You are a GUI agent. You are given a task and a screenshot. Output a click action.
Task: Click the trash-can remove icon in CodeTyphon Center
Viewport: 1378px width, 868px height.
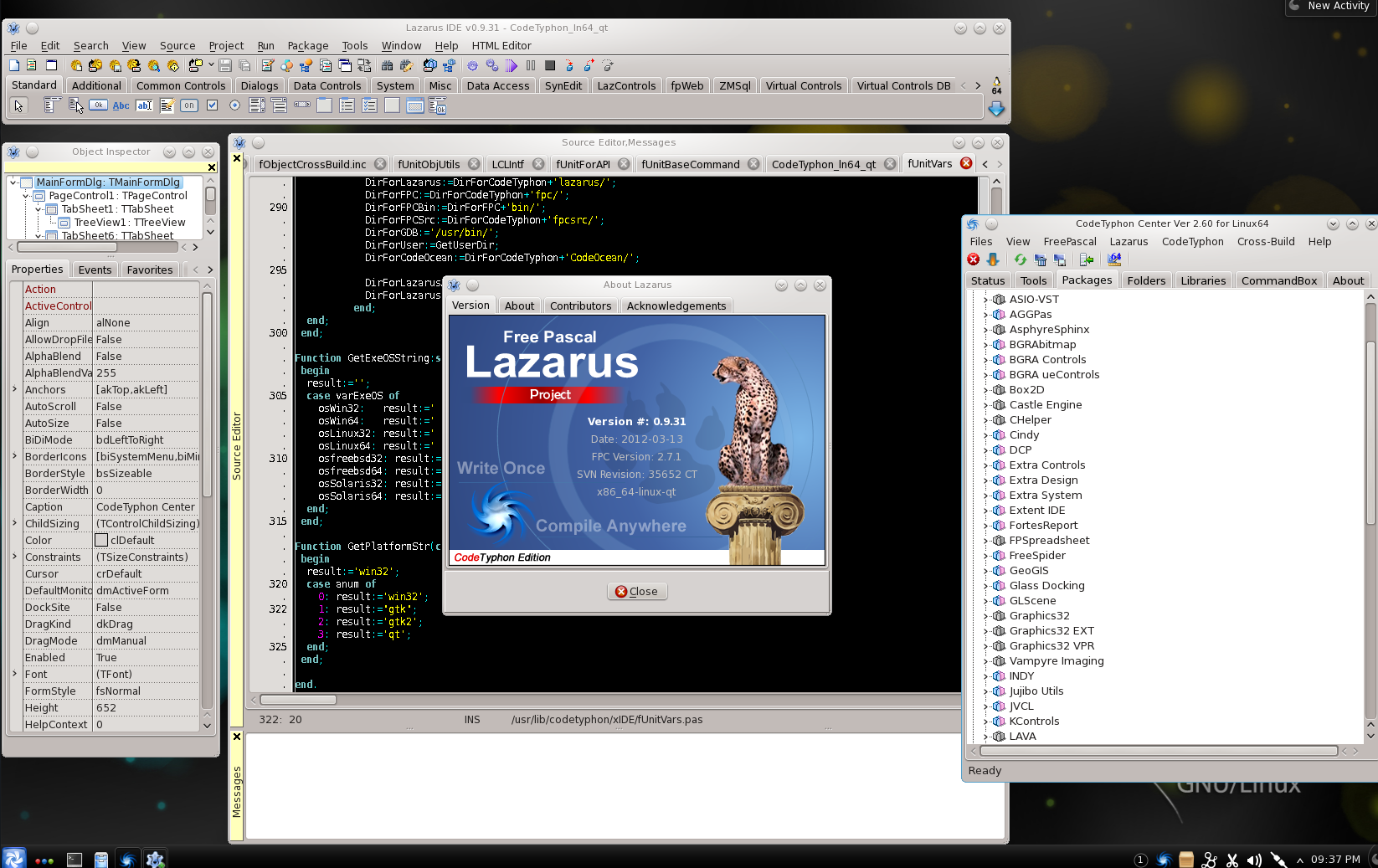1040,259
